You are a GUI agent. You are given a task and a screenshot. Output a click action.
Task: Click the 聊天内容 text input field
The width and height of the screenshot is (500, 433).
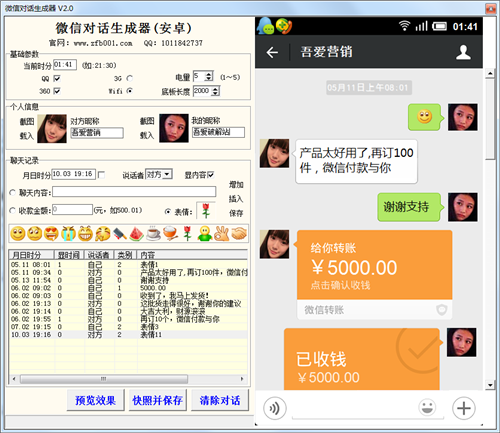(134, 192)
